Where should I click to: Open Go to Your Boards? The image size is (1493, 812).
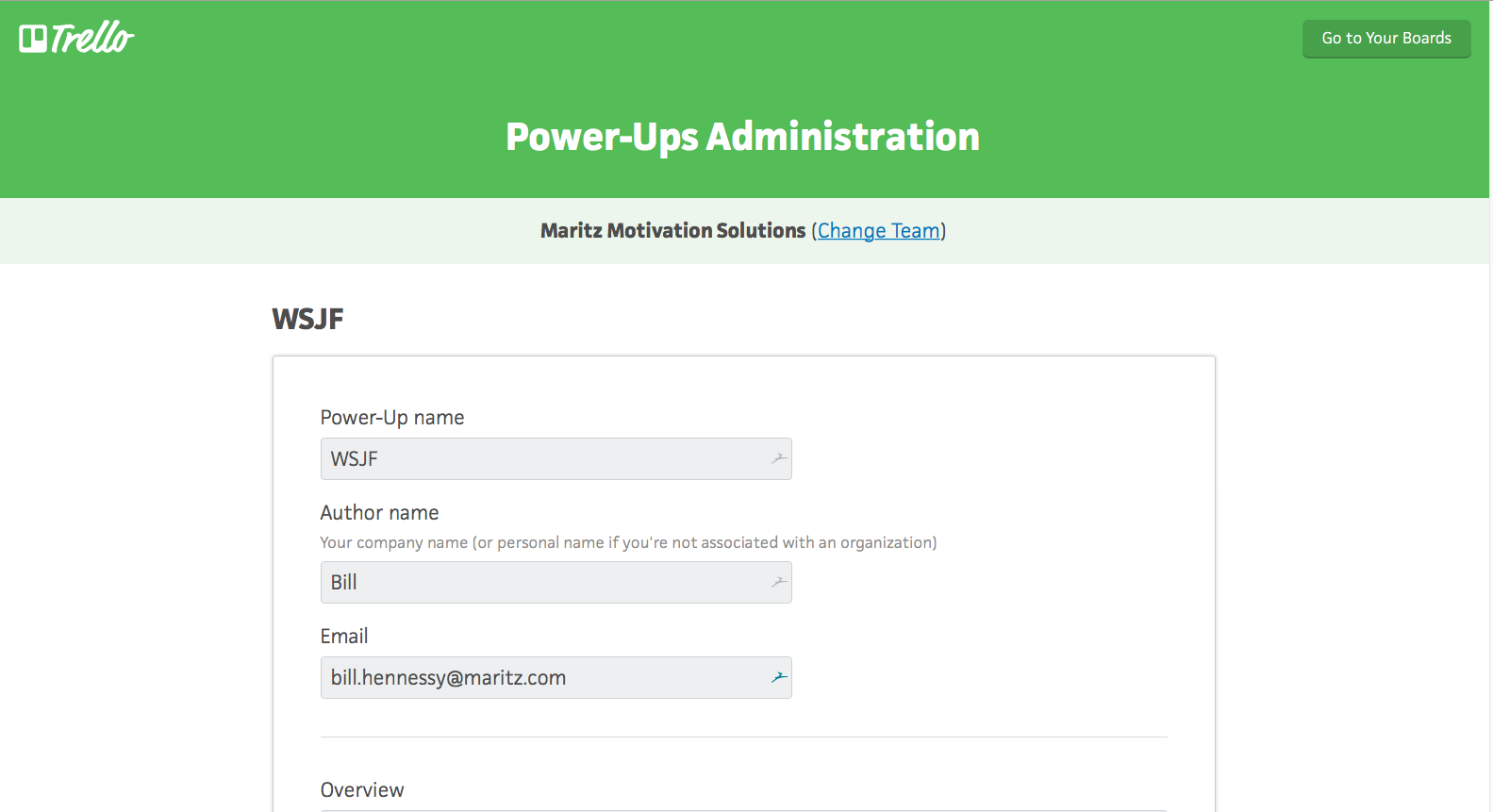1386,39
